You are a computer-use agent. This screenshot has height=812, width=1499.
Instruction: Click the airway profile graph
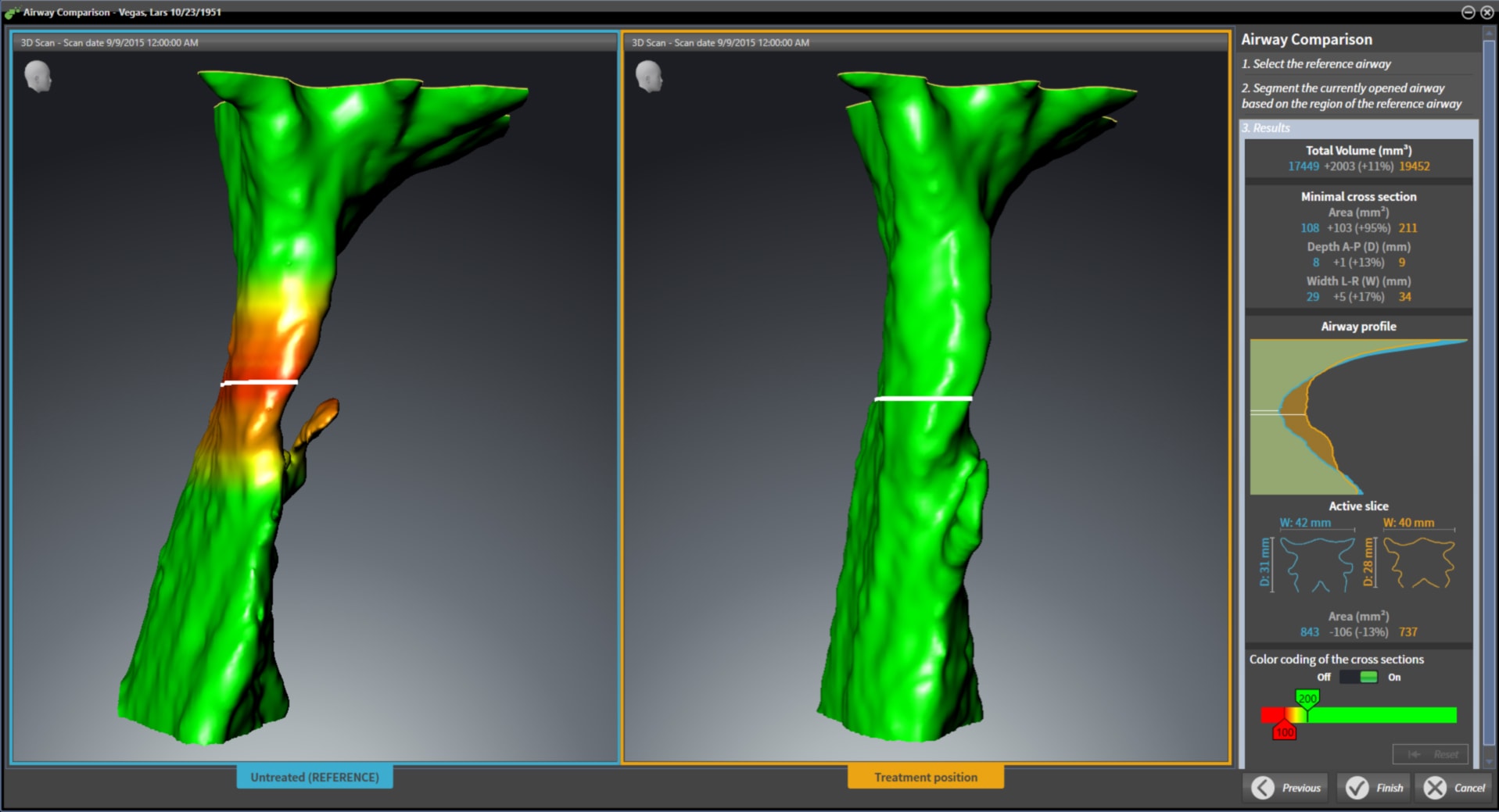pos(1357,417)
